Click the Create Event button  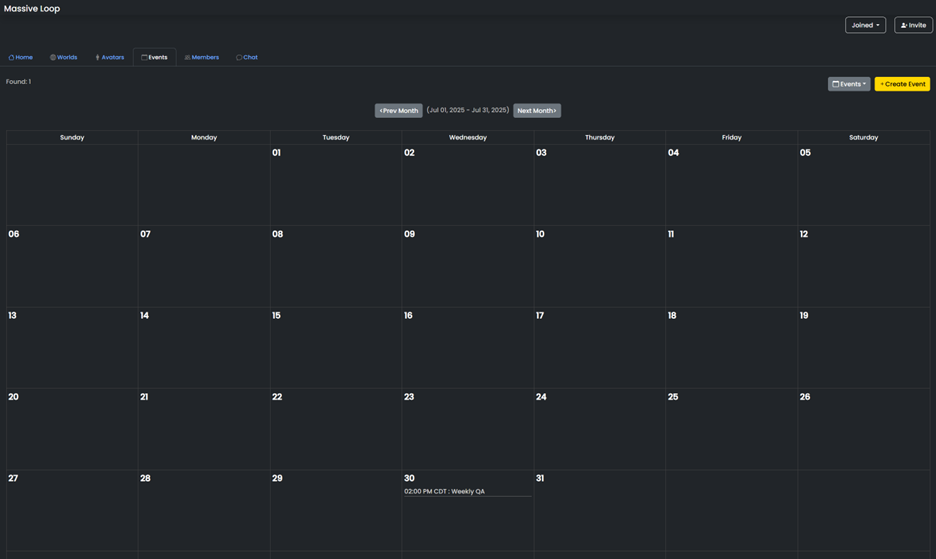pos(902,84)
